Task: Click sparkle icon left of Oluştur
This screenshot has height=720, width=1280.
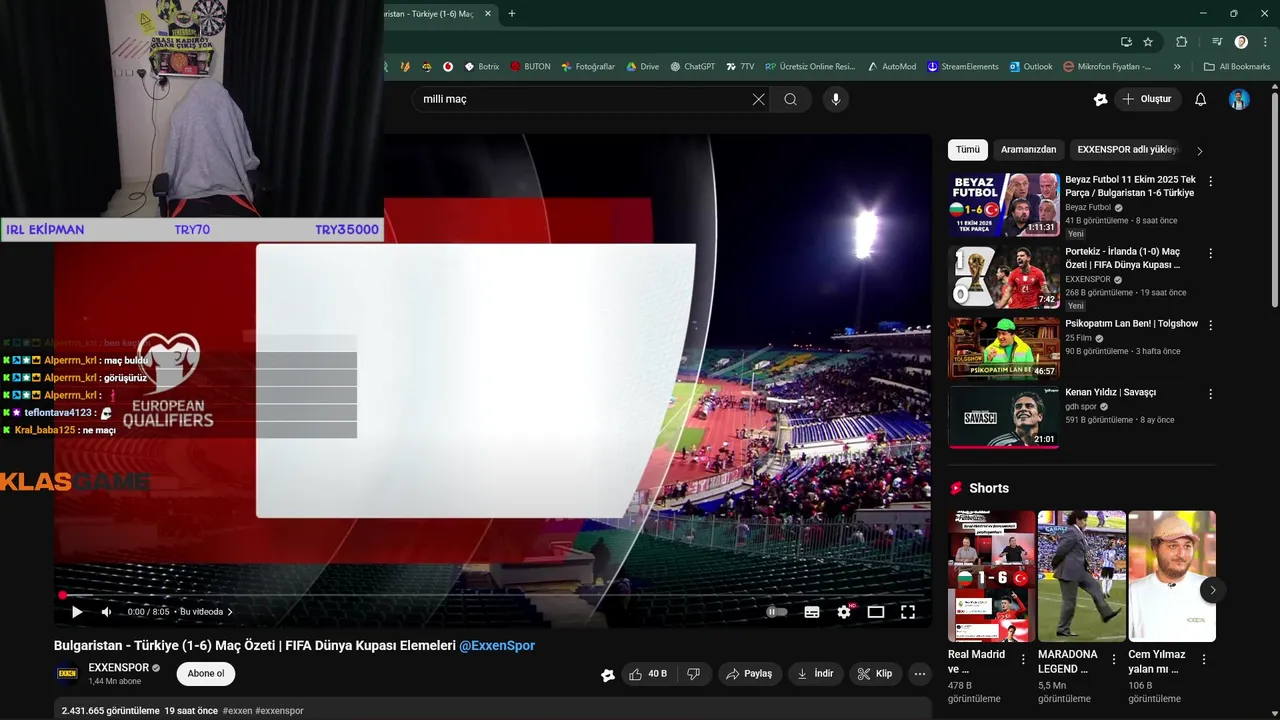Action: pos(1100,99)
